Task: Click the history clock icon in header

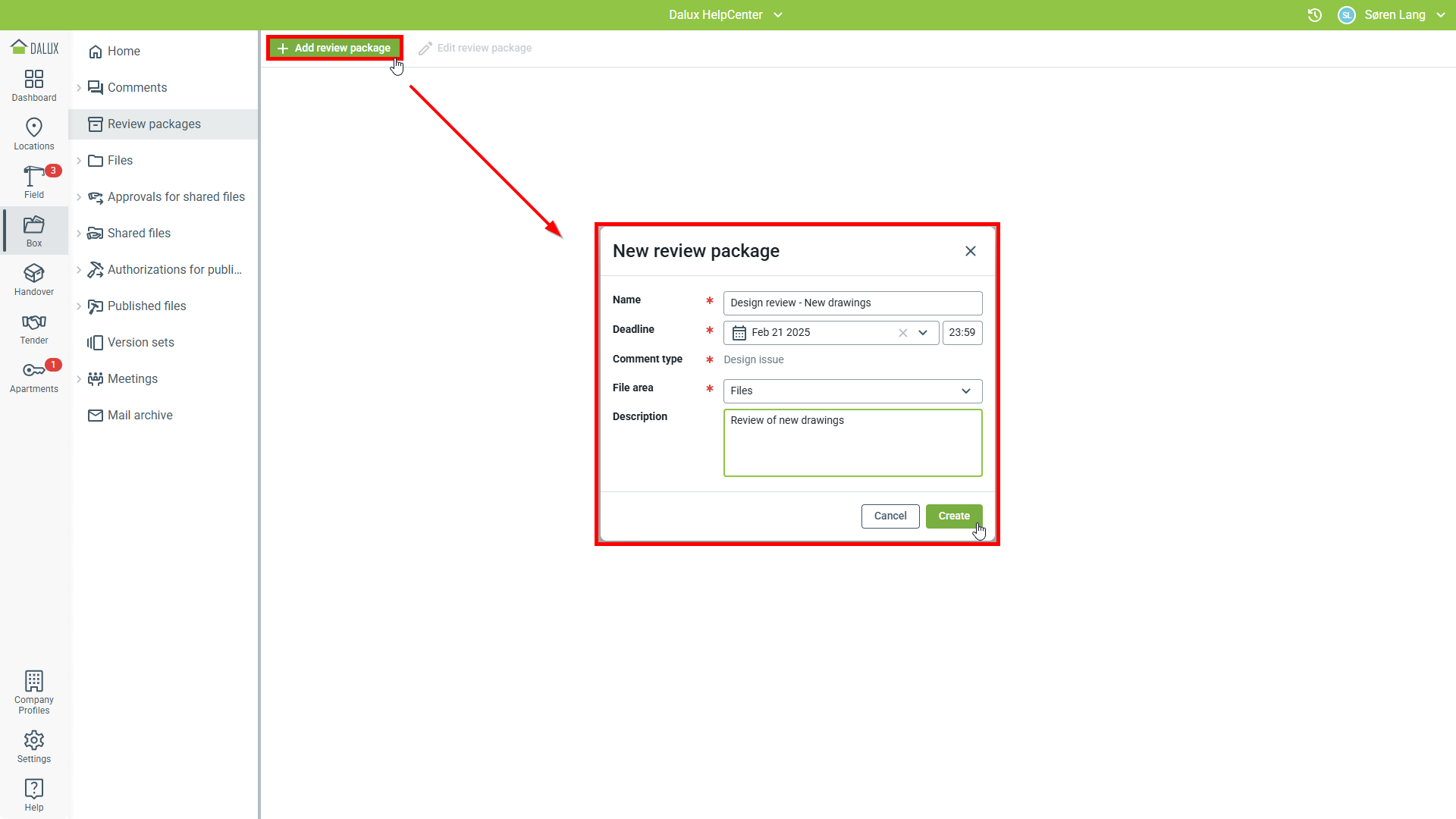Action: (1315, 15)
